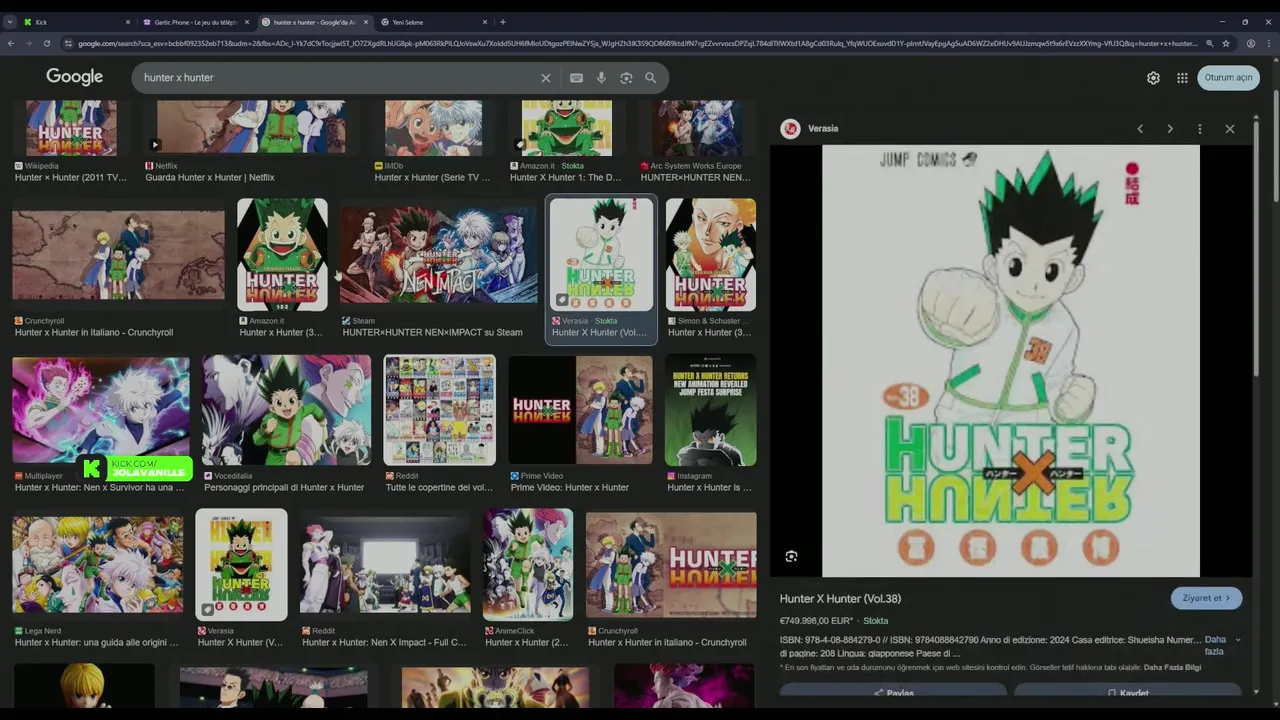Open the Simon & Schuster Hisoka cover thumbnail
This screenshot has width=1280, height=720.
pyautogui.click(x=711, y=254)
